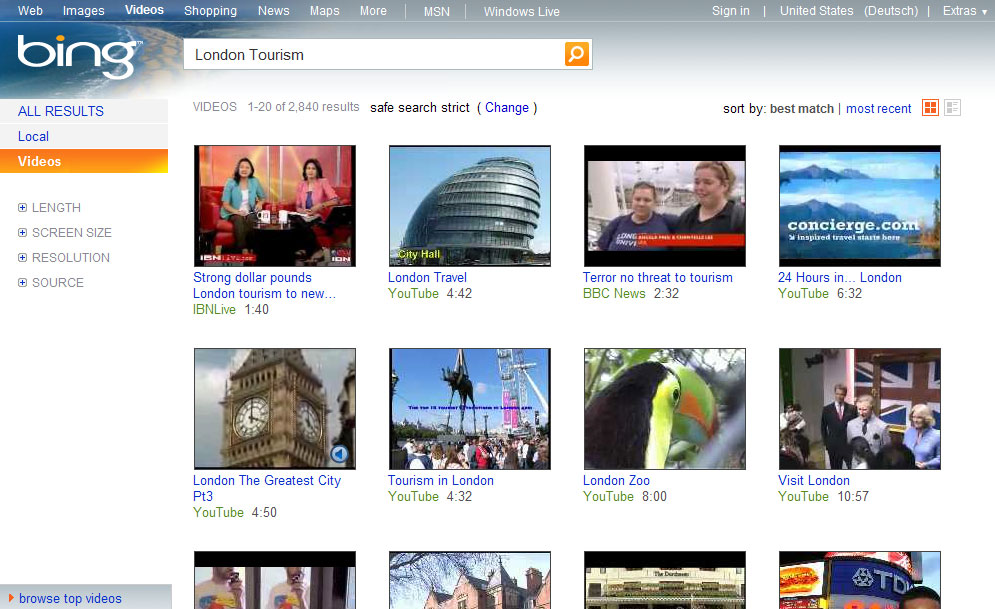Open the IBNLive news anchors thumbnail

click(275, 206)
